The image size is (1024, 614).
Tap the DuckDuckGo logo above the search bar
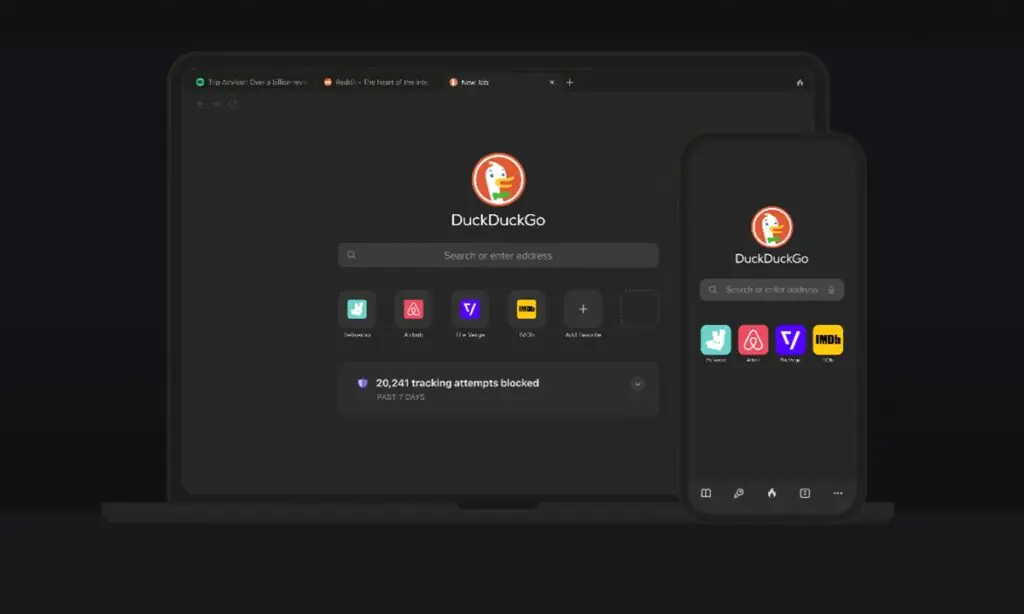[x=497, y=180]
